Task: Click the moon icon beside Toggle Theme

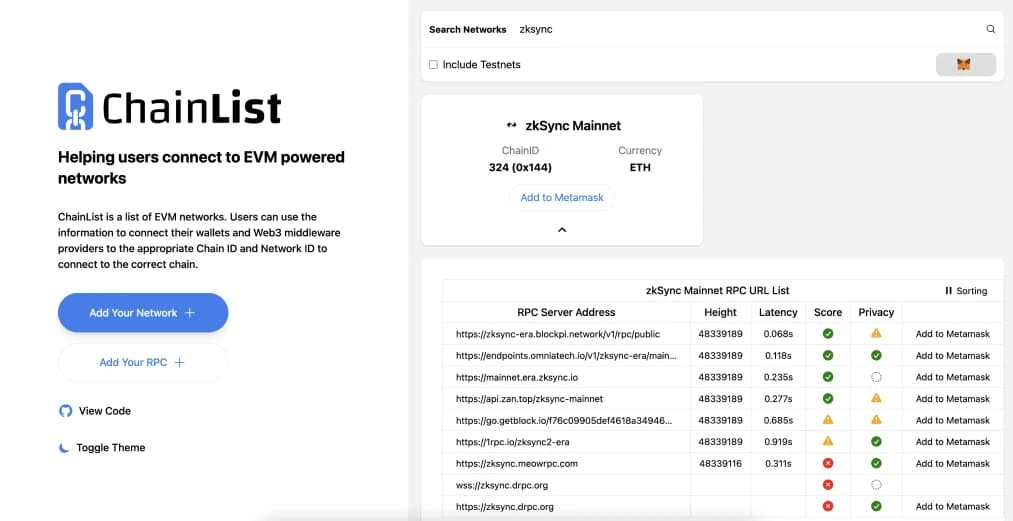Action: [x=63, y=447]
